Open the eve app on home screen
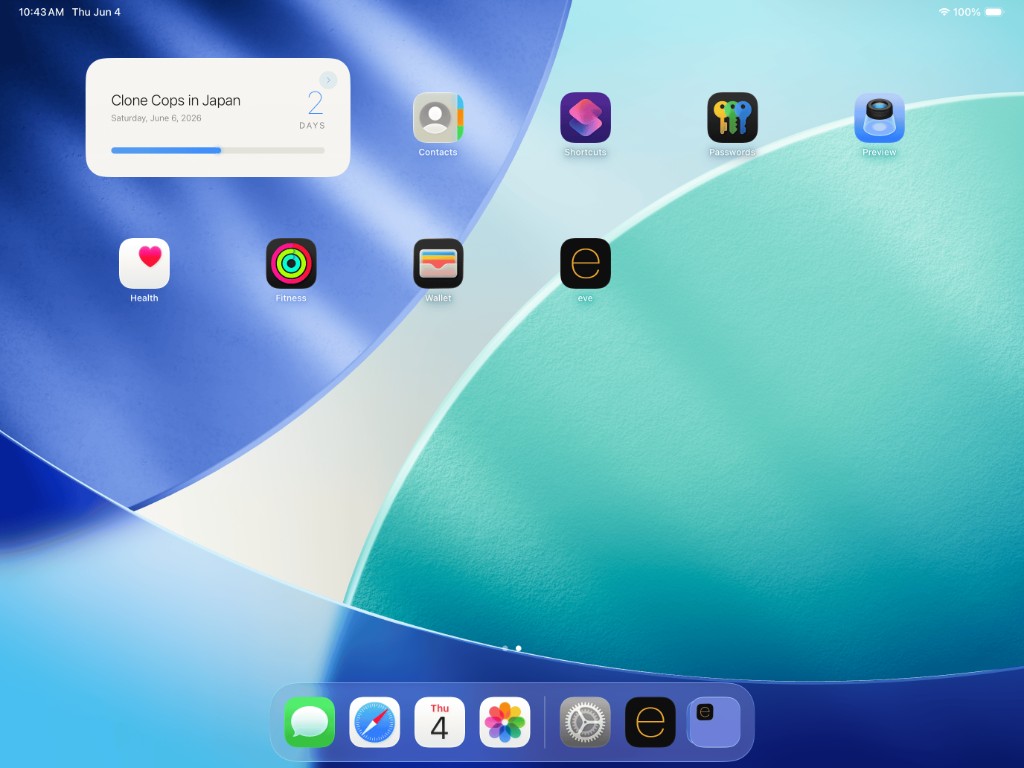1024x768 pixels. 585,263
